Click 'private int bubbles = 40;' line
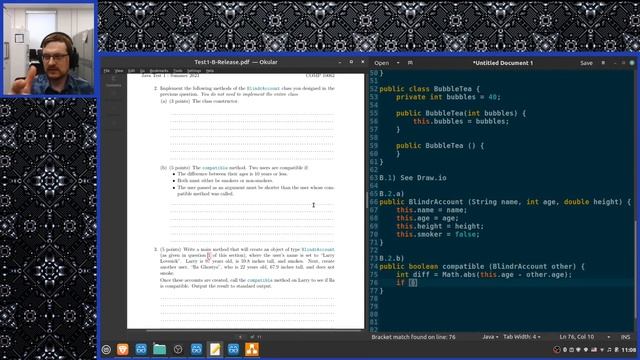 (448, 97)
